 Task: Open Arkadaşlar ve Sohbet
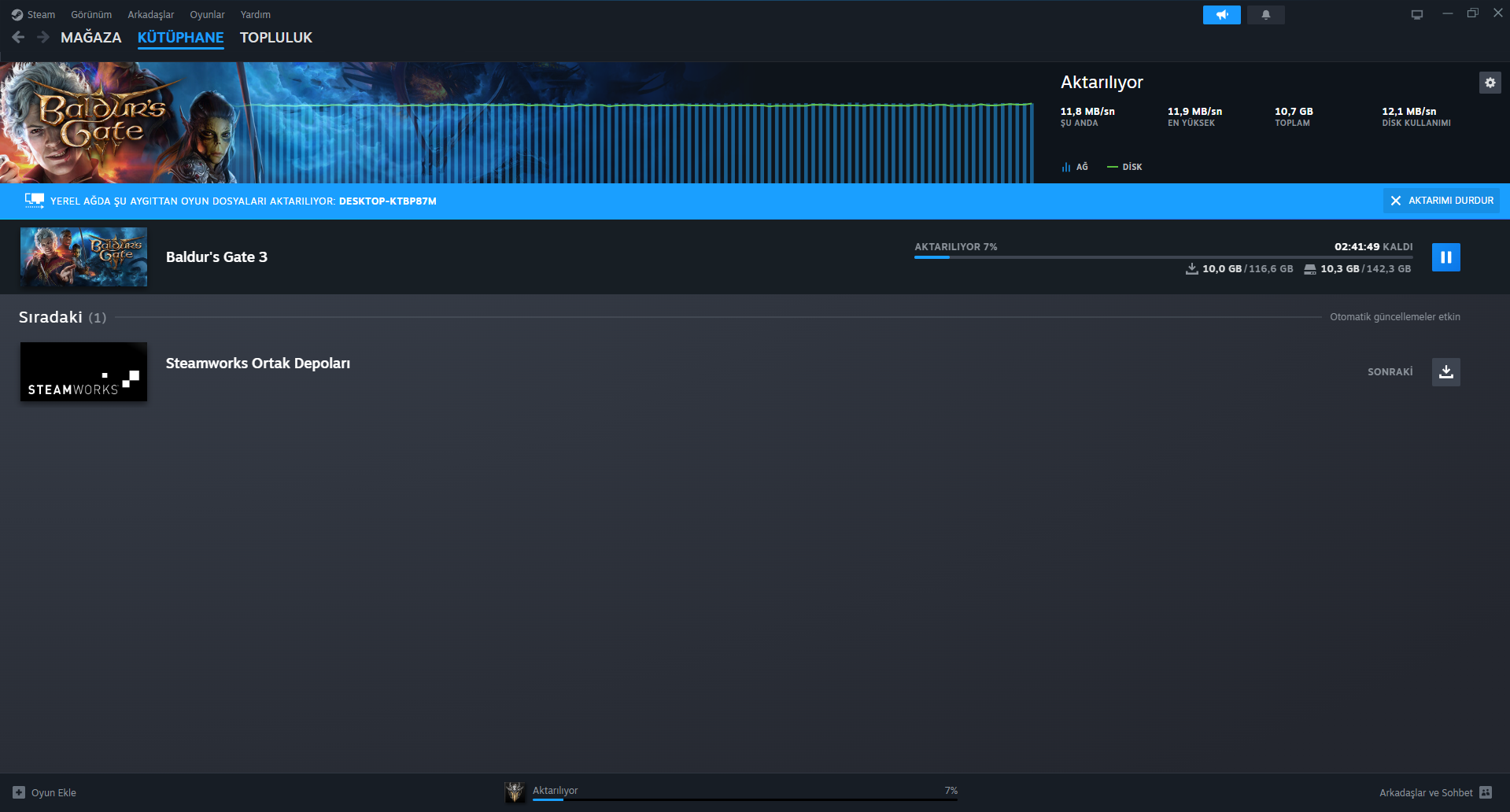(x=1426, y=792)
